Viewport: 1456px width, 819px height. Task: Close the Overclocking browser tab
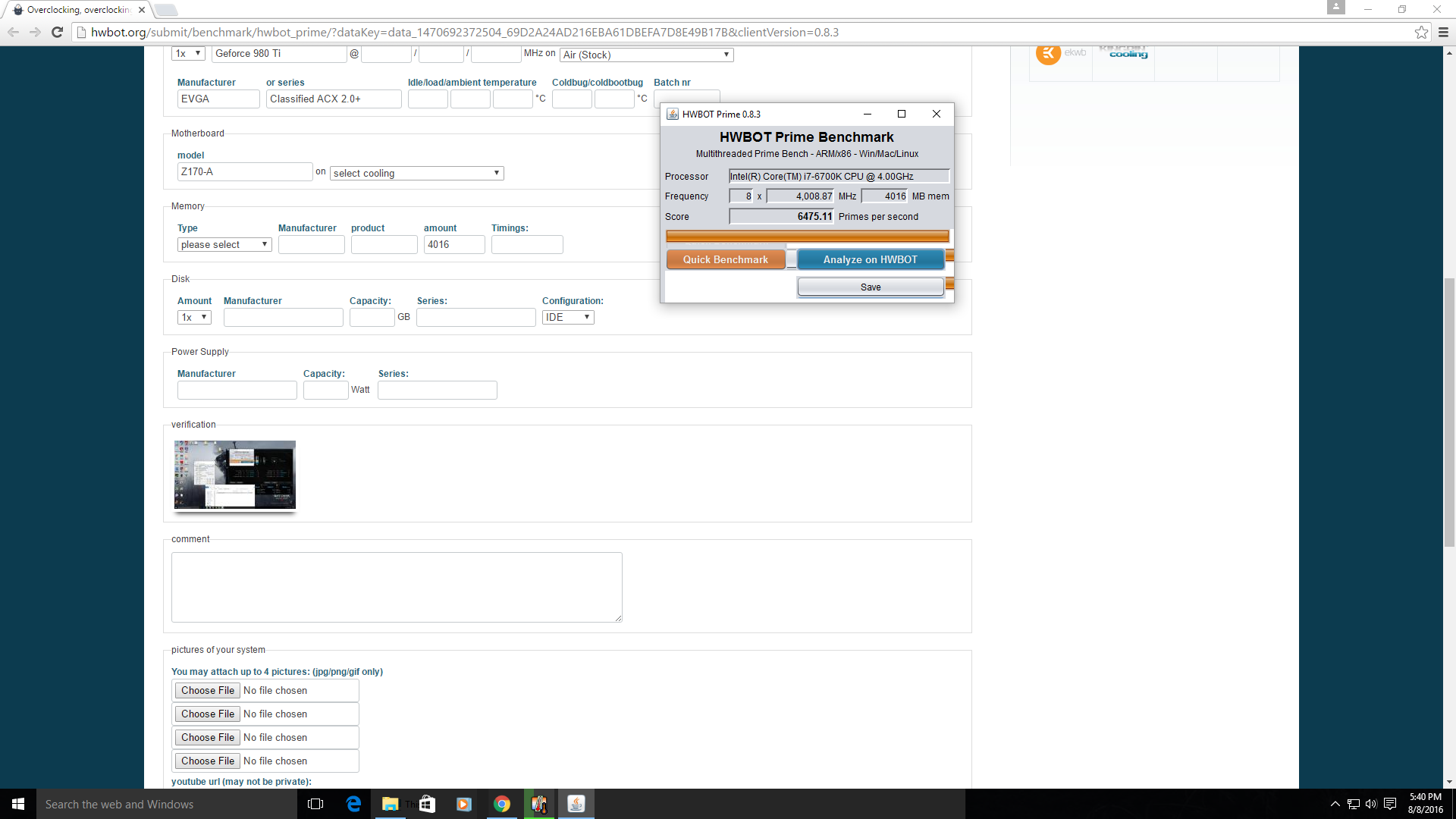tap(142, 10)
